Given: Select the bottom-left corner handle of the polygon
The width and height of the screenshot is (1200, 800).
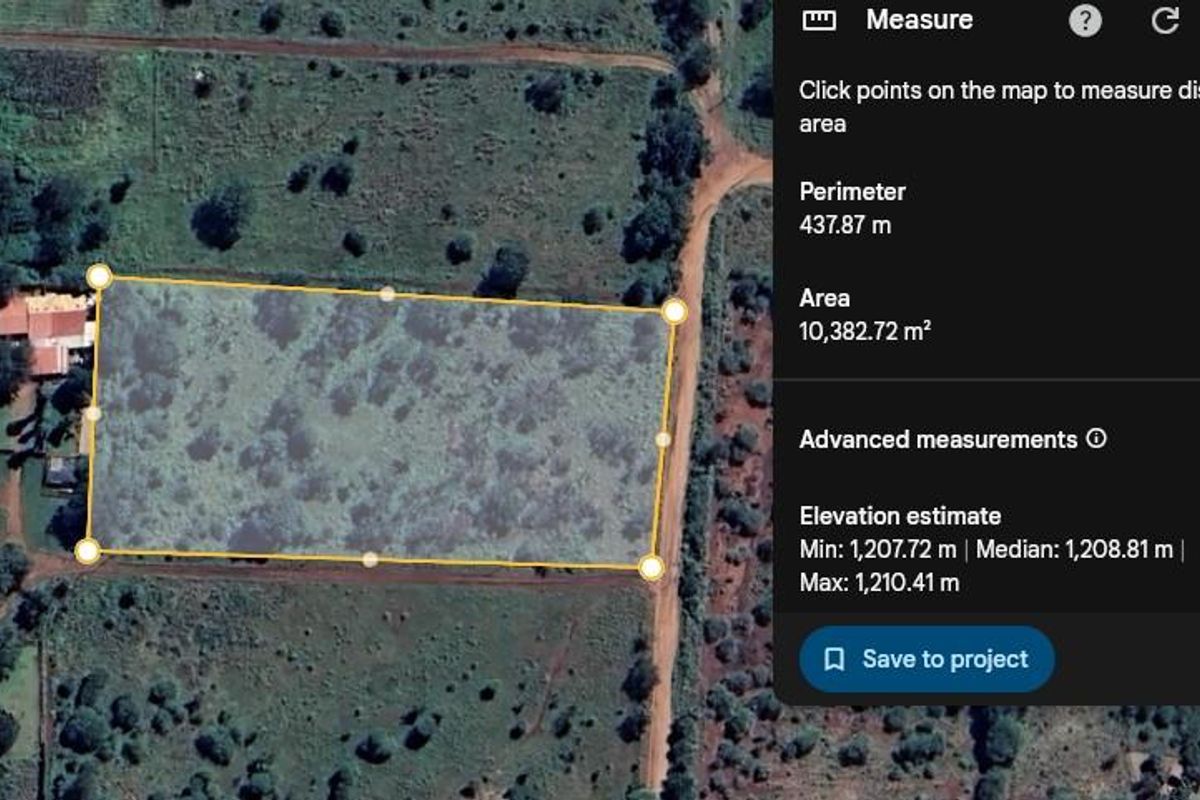Looking at the screenshot, I should pyautogui.click(x=88, y=549).
